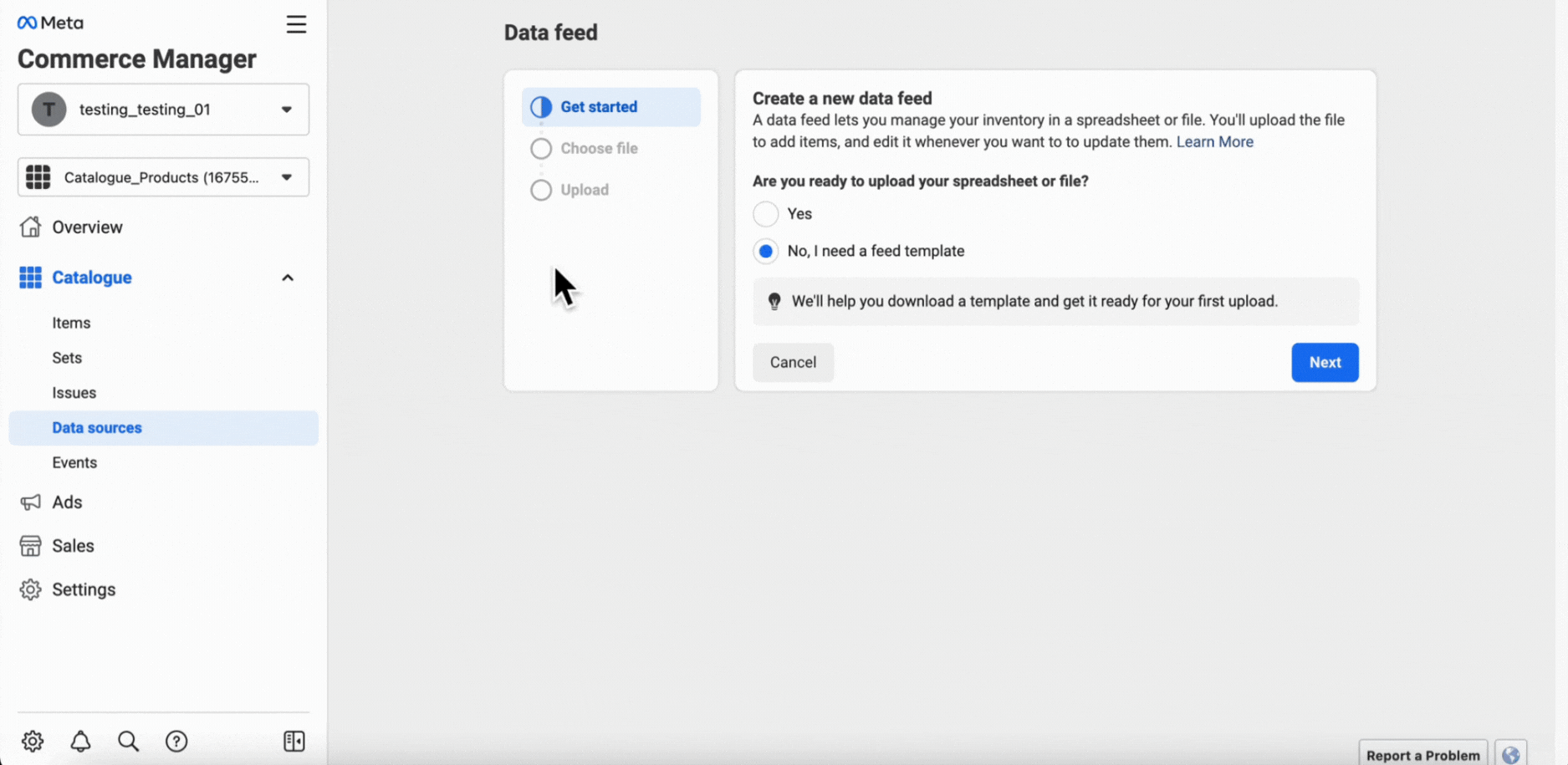Screen dimensions: 1568x765
Task: Go to Data sources in sidebar
Action: (97, 427)
